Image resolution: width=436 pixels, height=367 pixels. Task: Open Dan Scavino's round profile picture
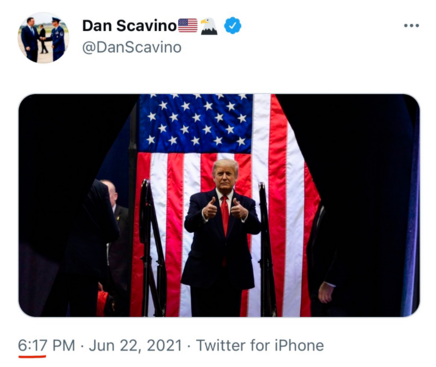(43, 37)
